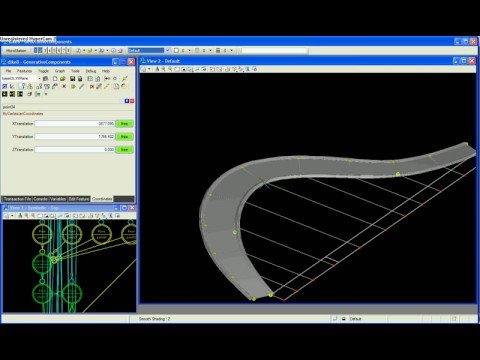This screenshot has width=480, height=360.
Task: Switch to the Transaction File tab
Action: pyautogui.click(x=17, y=199)
